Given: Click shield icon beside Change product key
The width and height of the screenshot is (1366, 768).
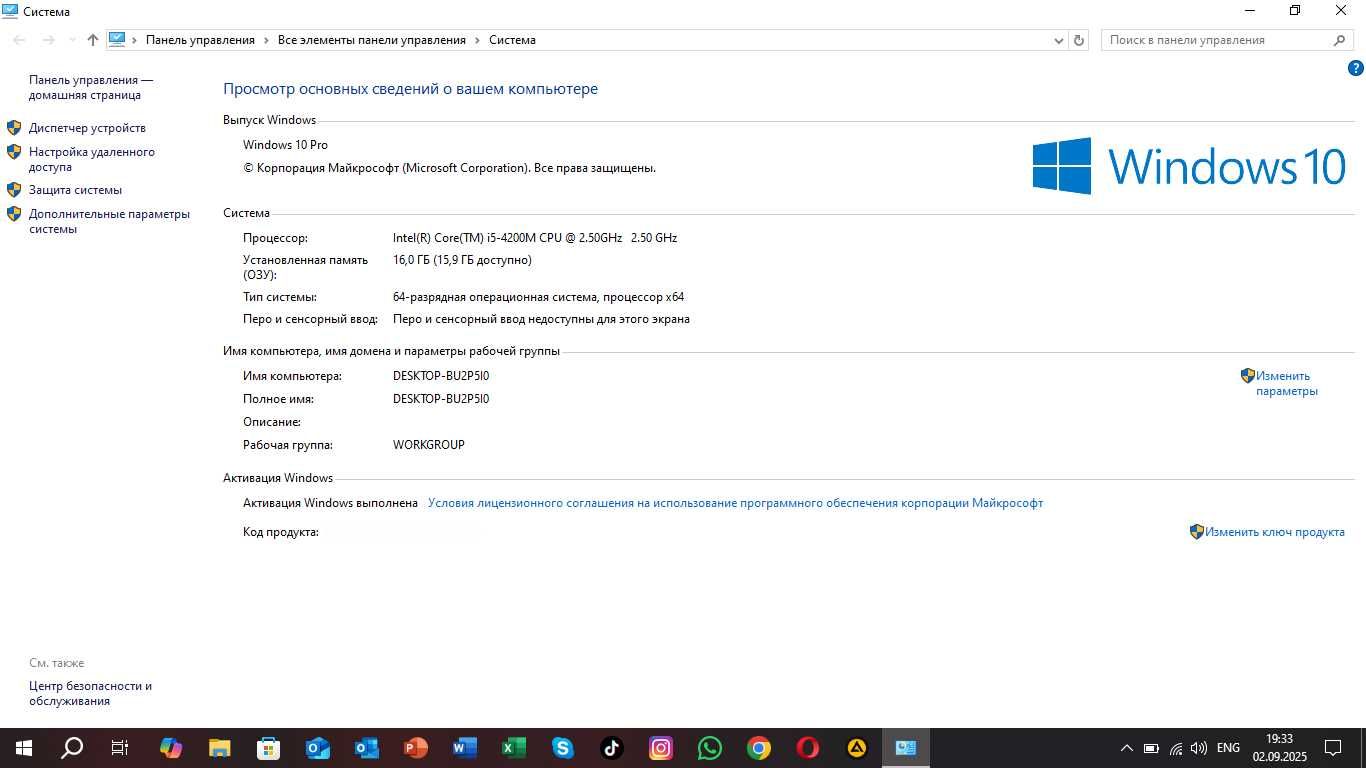Looking at the screenshot, I should tap(1196, 532).
